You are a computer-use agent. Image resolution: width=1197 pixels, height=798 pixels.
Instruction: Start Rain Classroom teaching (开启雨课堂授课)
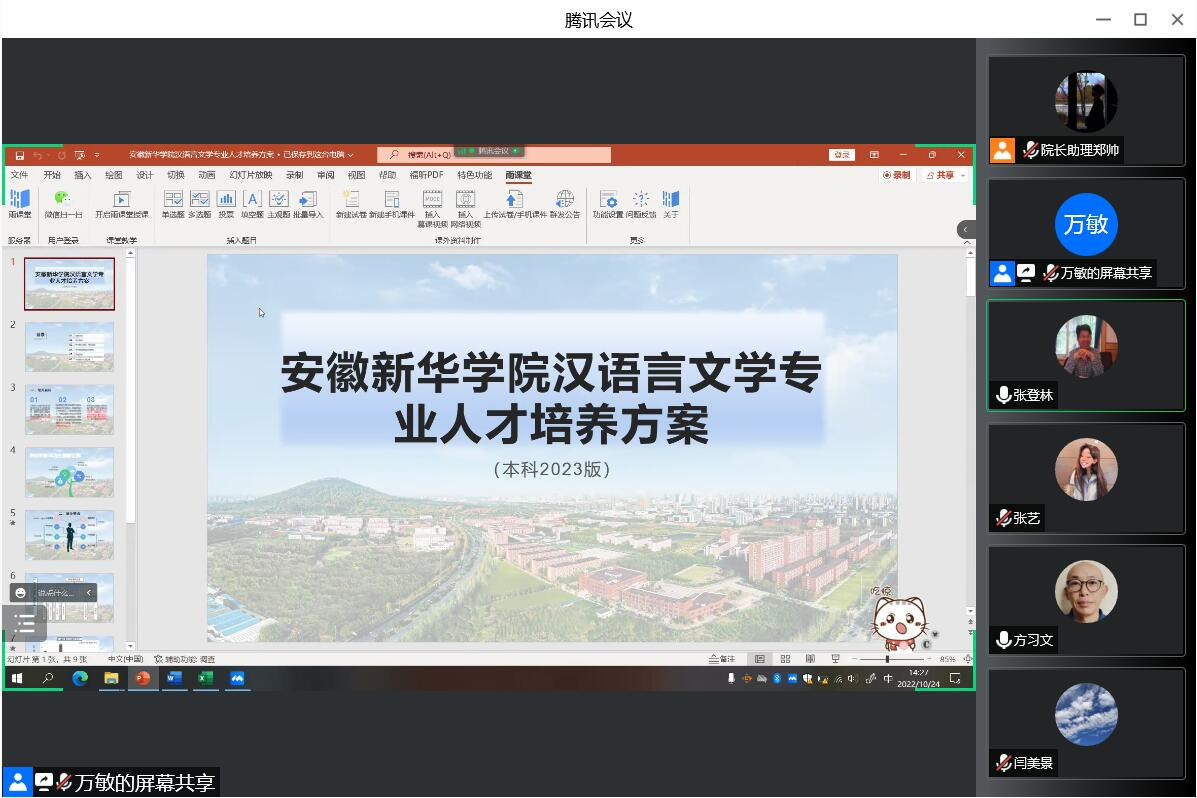coord(122,199)
